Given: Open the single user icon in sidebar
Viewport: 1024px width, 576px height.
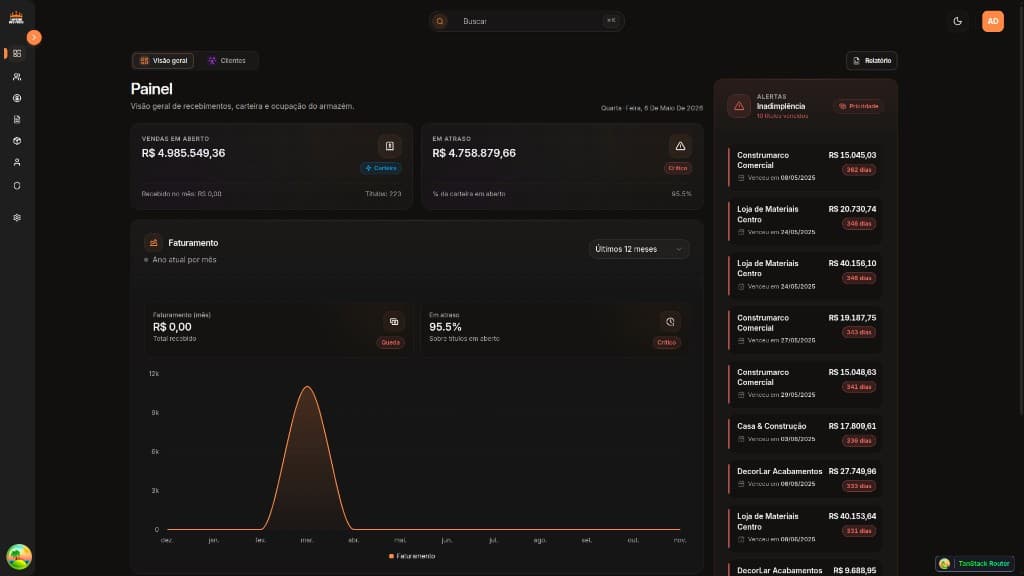Looking at the screenshot, I should [17, 163].
